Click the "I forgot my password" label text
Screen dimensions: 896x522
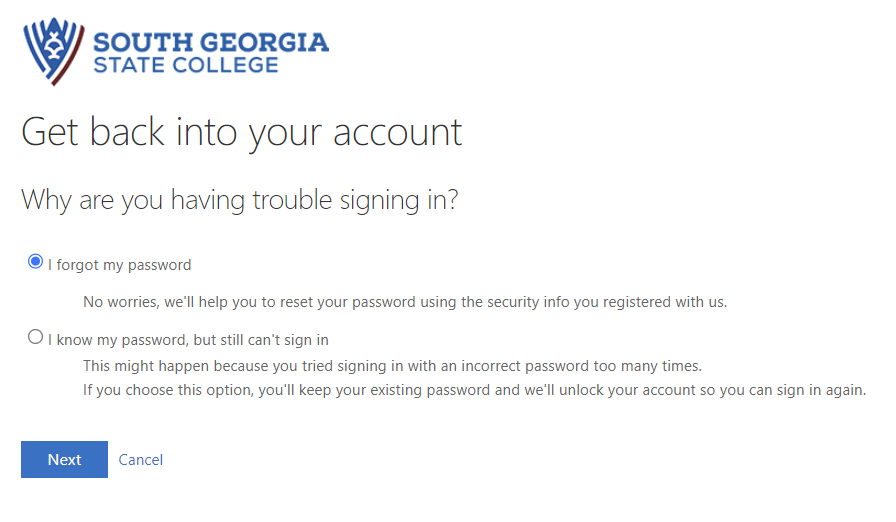[x=119, y=265]
